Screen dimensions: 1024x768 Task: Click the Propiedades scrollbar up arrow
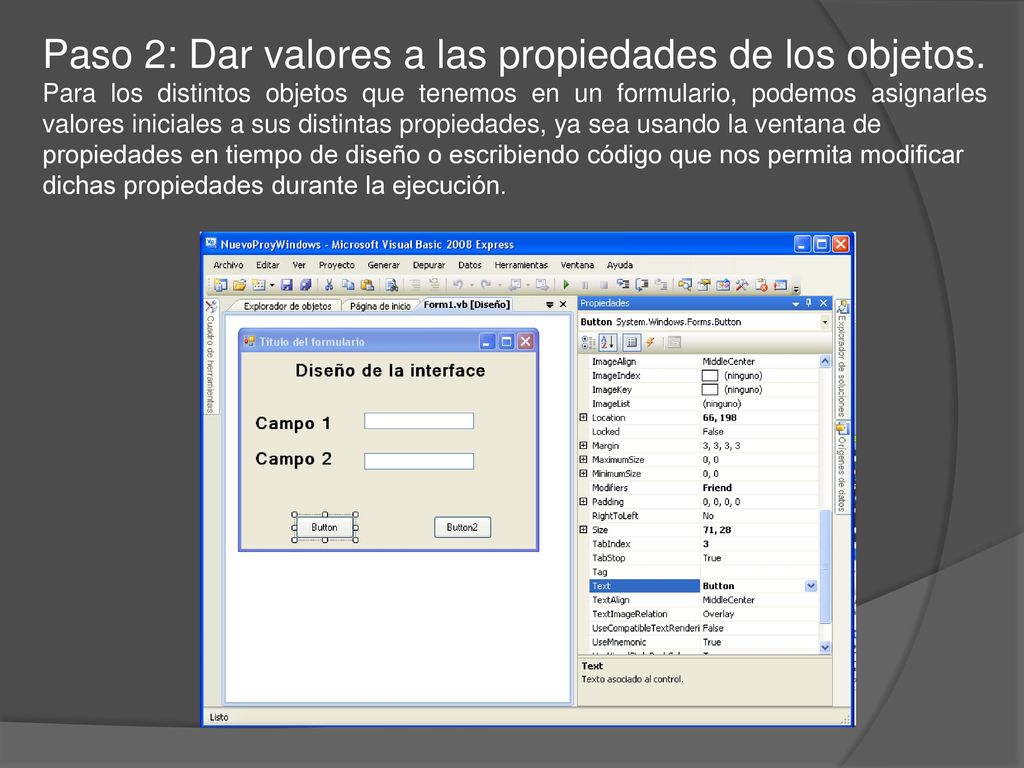tap(825, 361)
